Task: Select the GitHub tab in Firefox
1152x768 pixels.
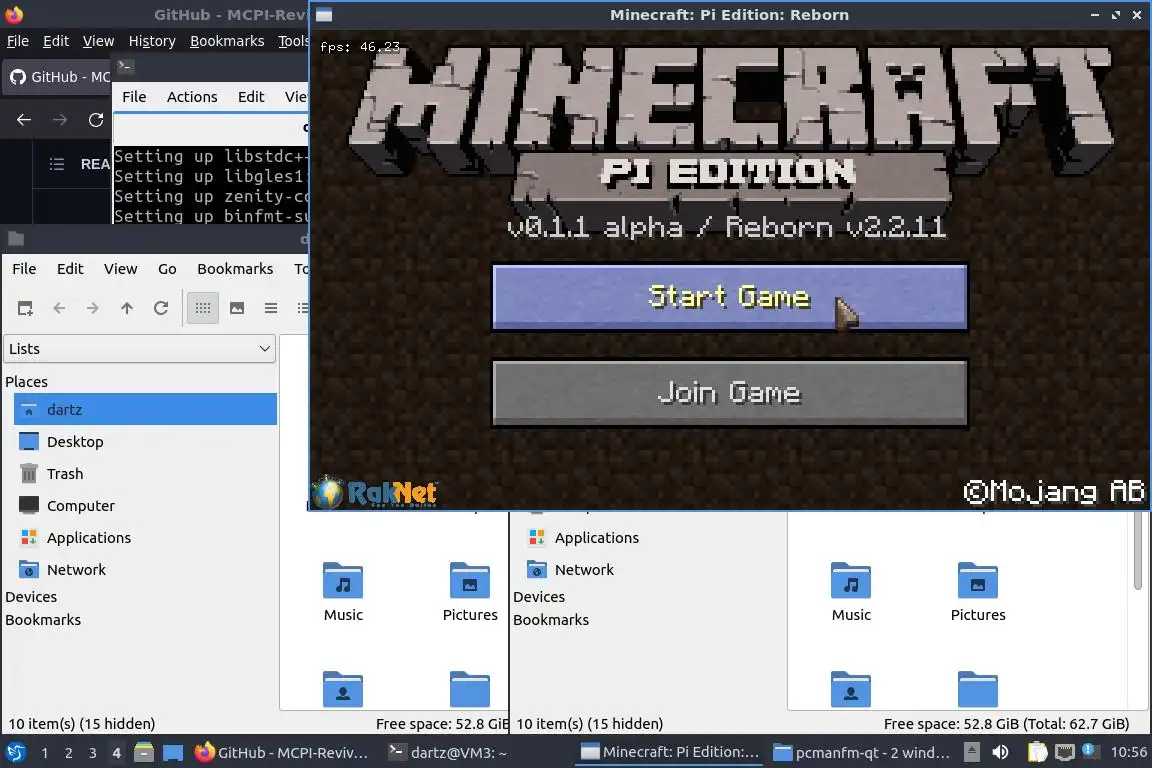Action: coord(57,76)
